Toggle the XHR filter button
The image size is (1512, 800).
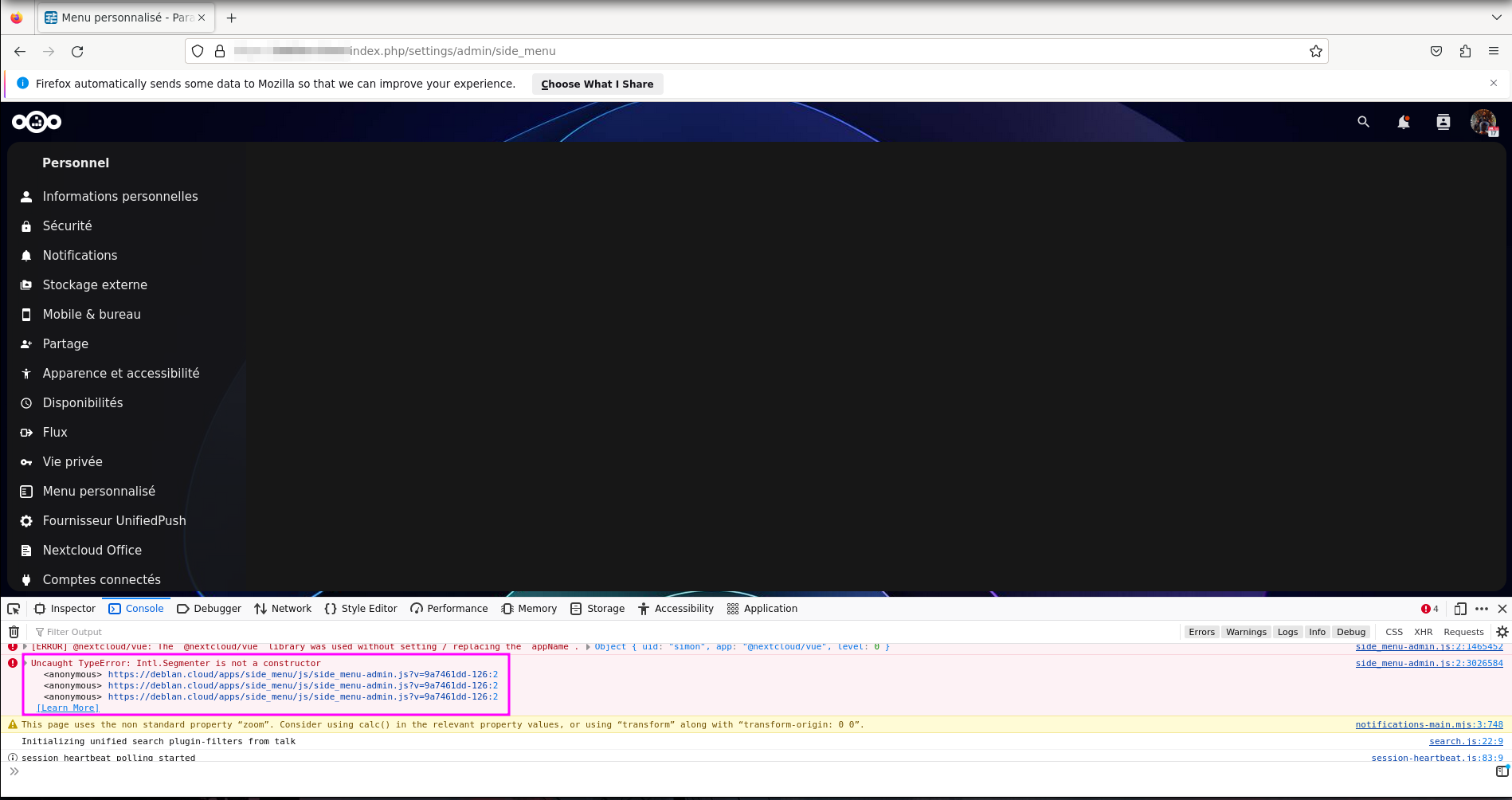click(1423, 632)
